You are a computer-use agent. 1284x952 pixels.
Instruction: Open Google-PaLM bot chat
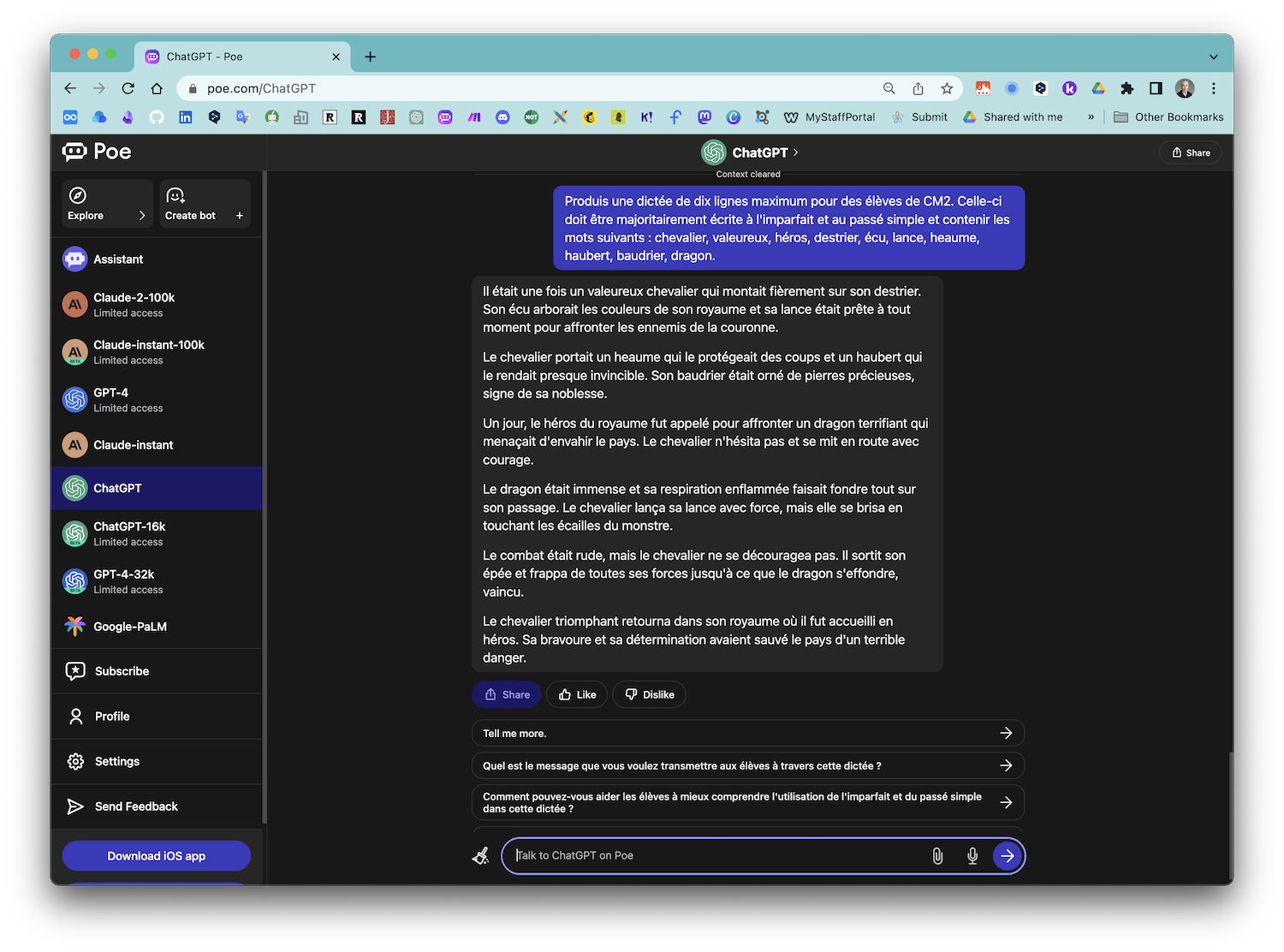(x=157, y=627)
